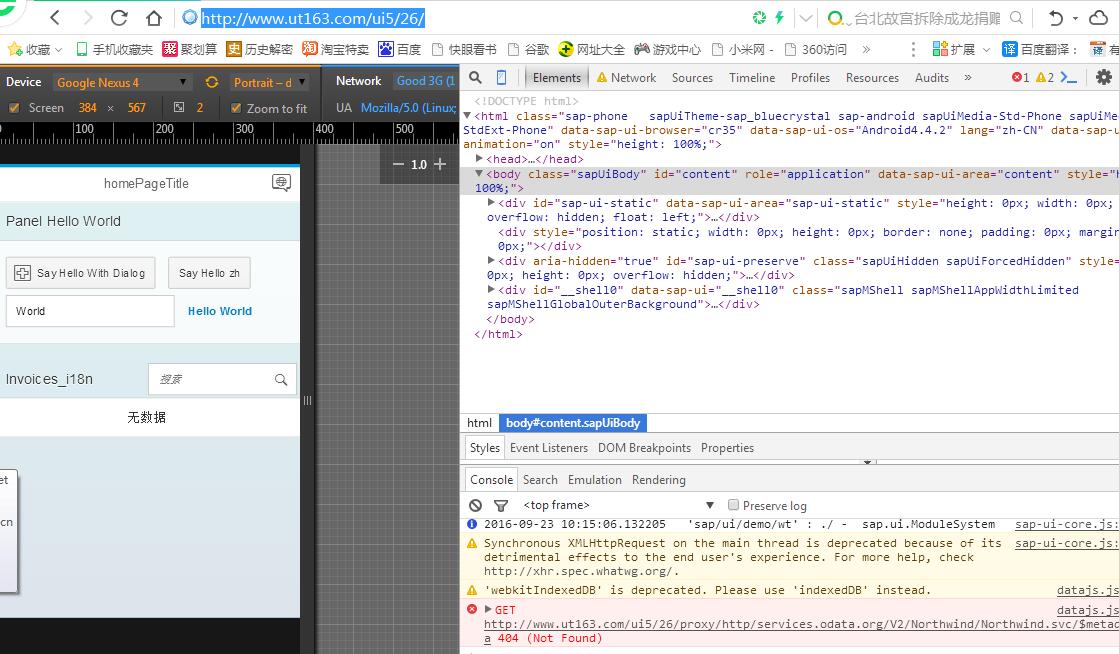Open DevTools settings gear
The height and width of the screenshot is (654, 1119).
[x=1103, y=77]
